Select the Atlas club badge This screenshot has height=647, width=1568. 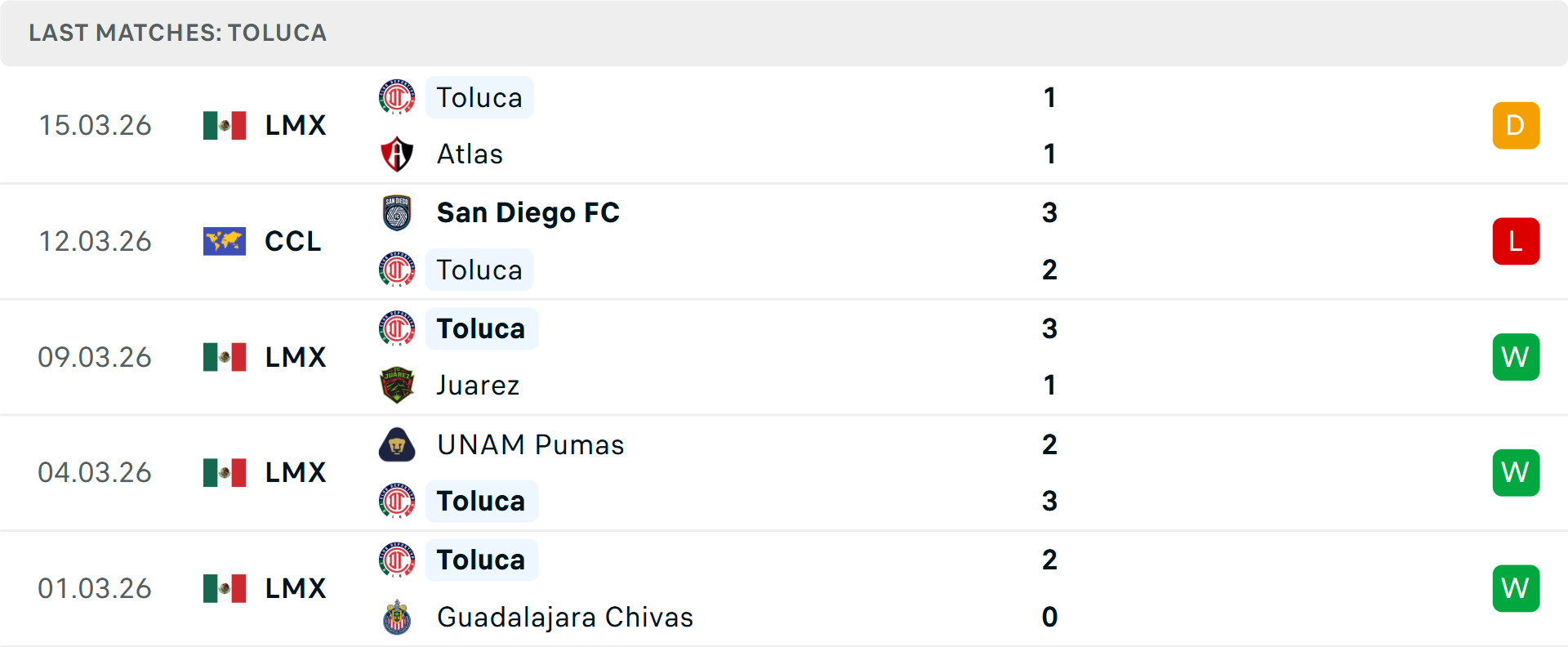[x=397, y=154]
